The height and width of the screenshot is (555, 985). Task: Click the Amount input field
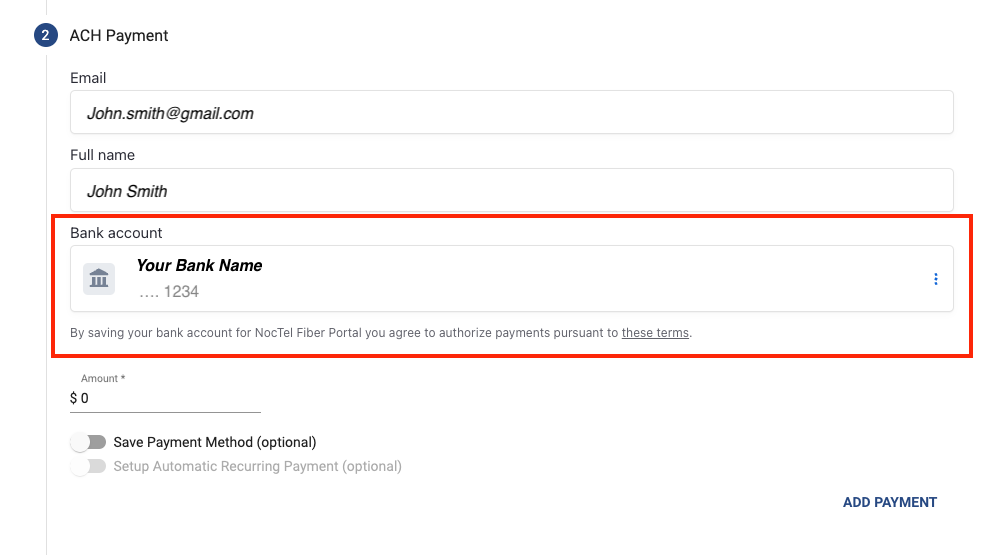coord(172,398)
